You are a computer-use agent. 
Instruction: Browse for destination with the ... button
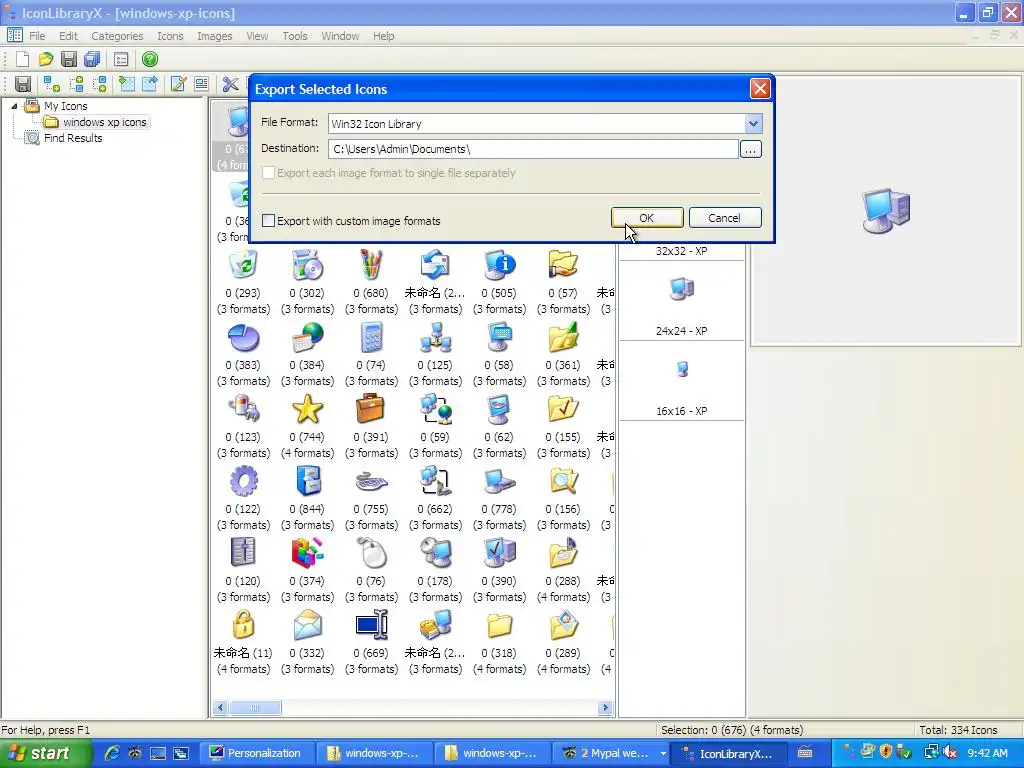coord(750,150)
